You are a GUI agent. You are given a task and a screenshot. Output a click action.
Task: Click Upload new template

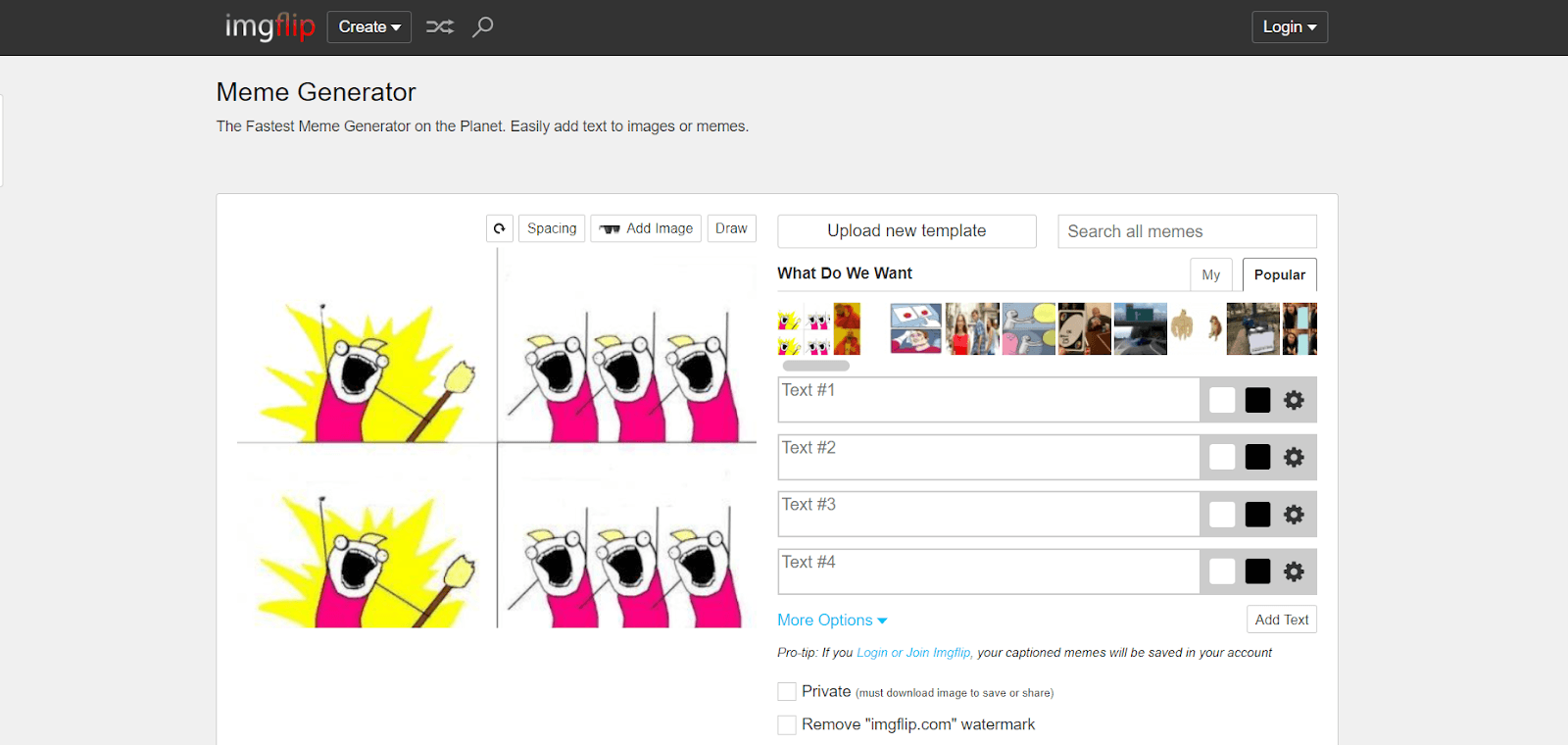click(906, 231)
